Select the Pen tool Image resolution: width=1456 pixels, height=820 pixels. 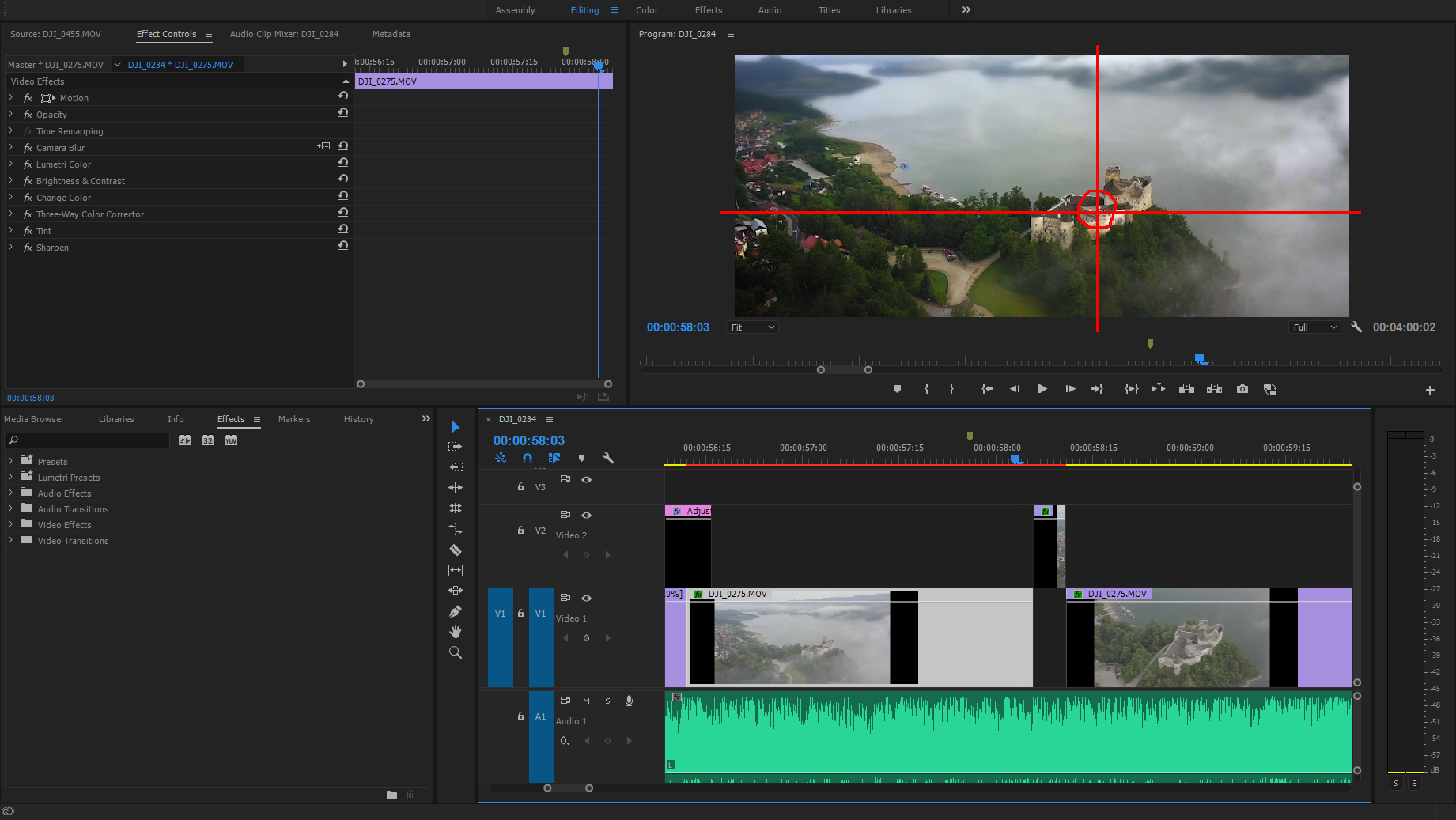(456, 611)
